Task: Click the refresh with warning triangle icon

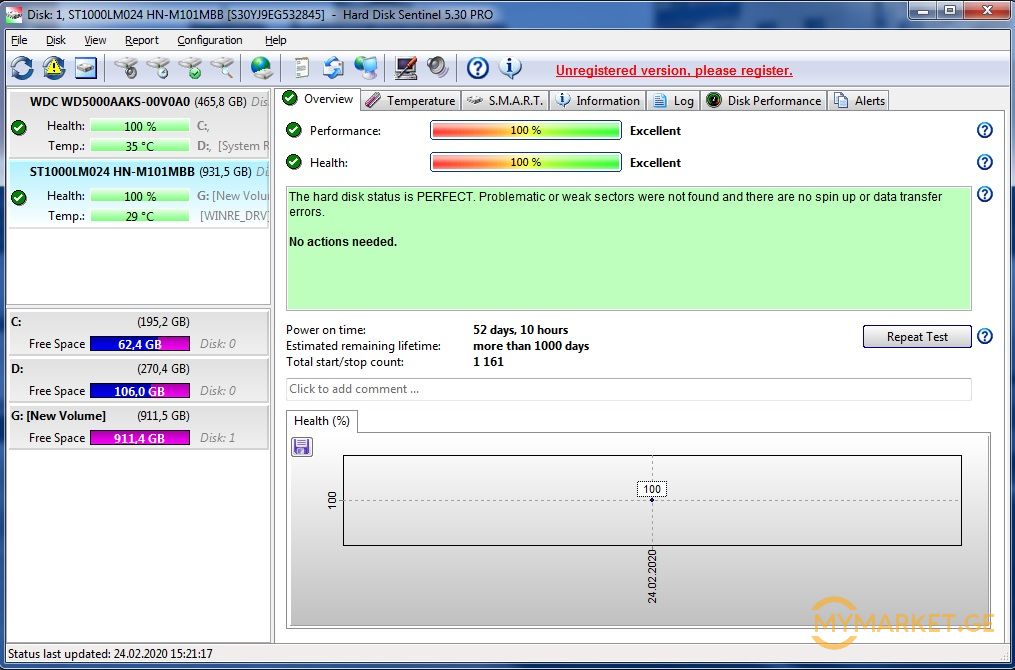Action: pos(54,67)
